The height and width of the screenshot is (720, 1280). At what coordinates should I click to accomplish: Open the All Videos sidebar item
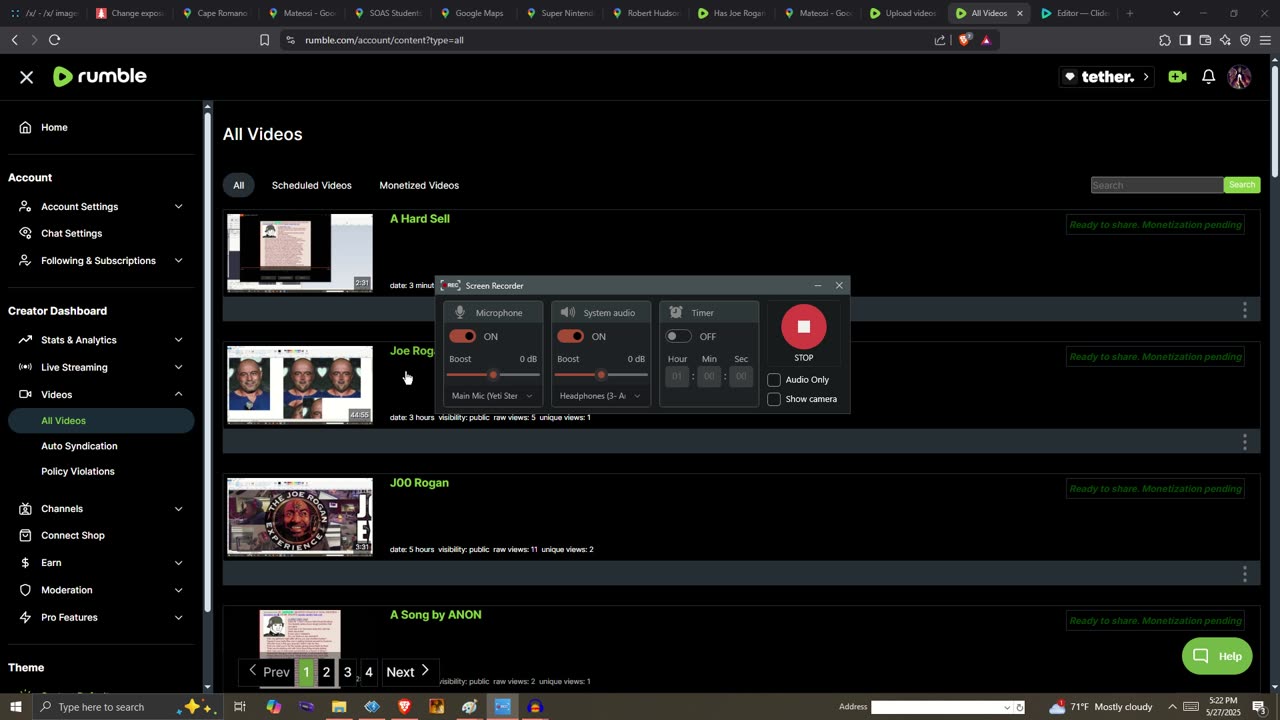[x=101, y=421]
